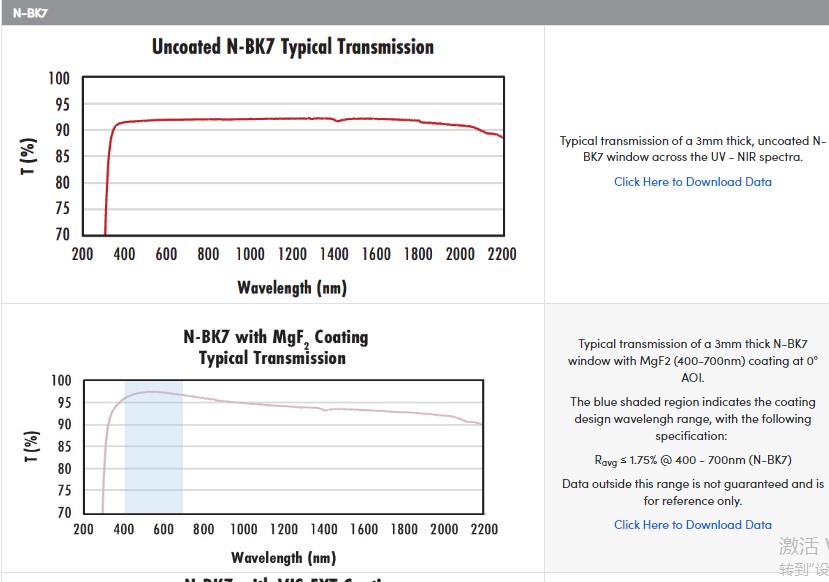Download data for the uncoated N-BK7 window
Screen dimensions: 829x582
(692, 182)
